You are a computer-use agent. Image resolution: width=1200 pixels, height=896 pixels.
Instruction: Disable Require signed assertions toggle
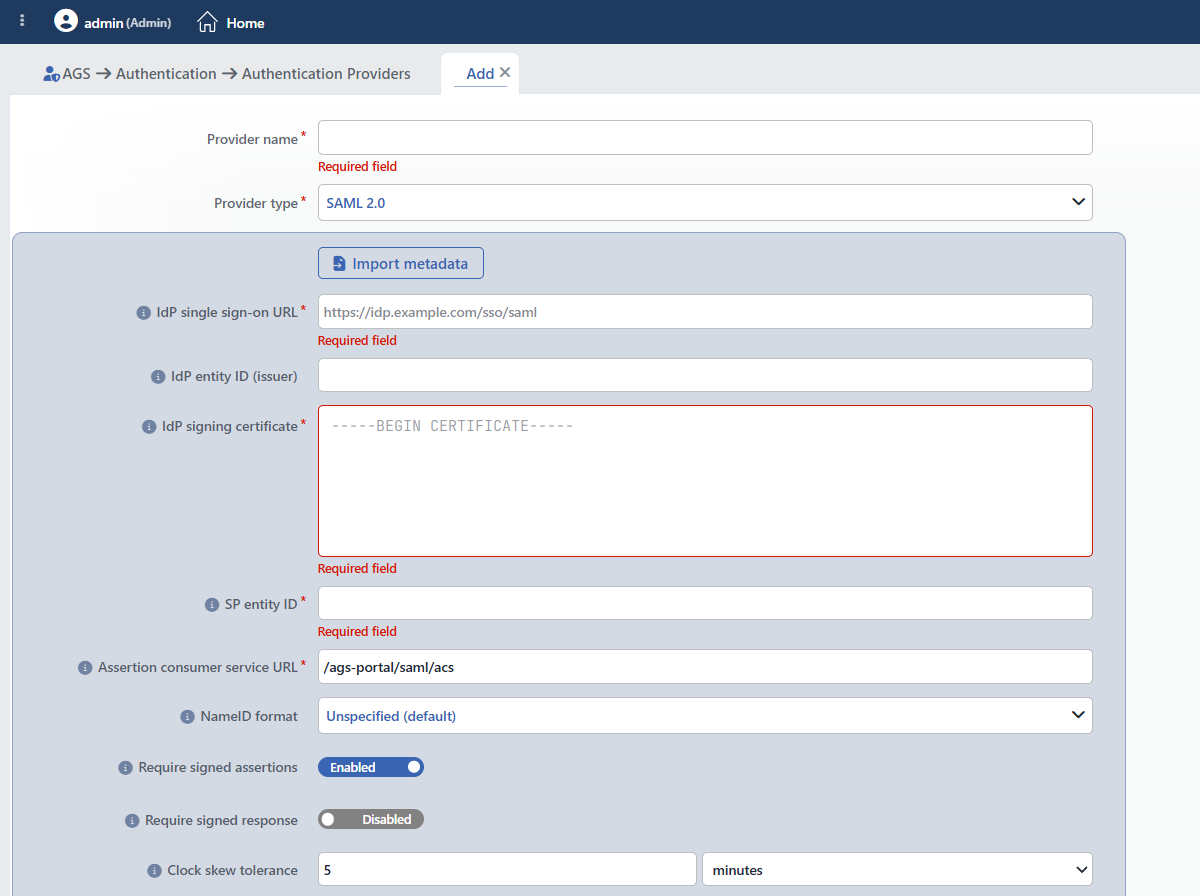pos(371,767)
